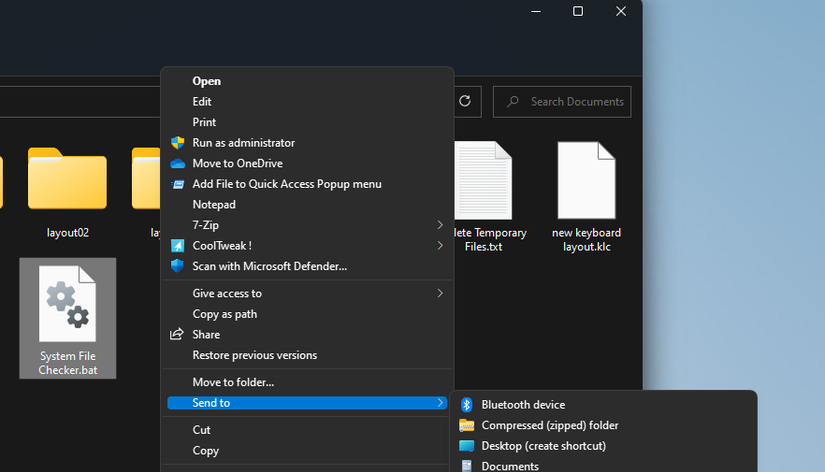Click the Documents icon in Send to submenu

tap(467, 466)
